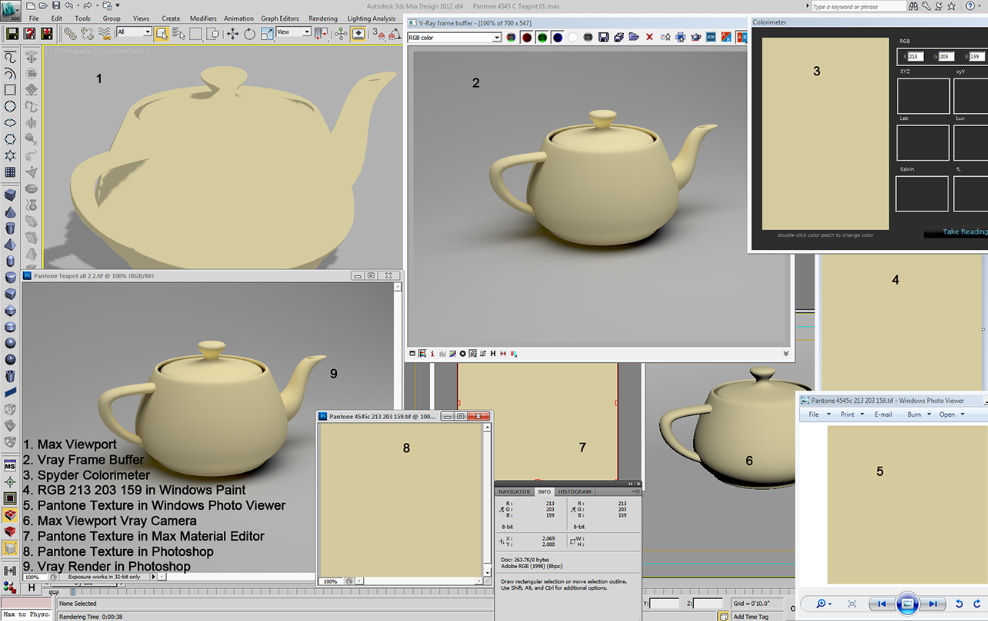Click E-mail in Windows Photo Viewer

coord(883,414)
